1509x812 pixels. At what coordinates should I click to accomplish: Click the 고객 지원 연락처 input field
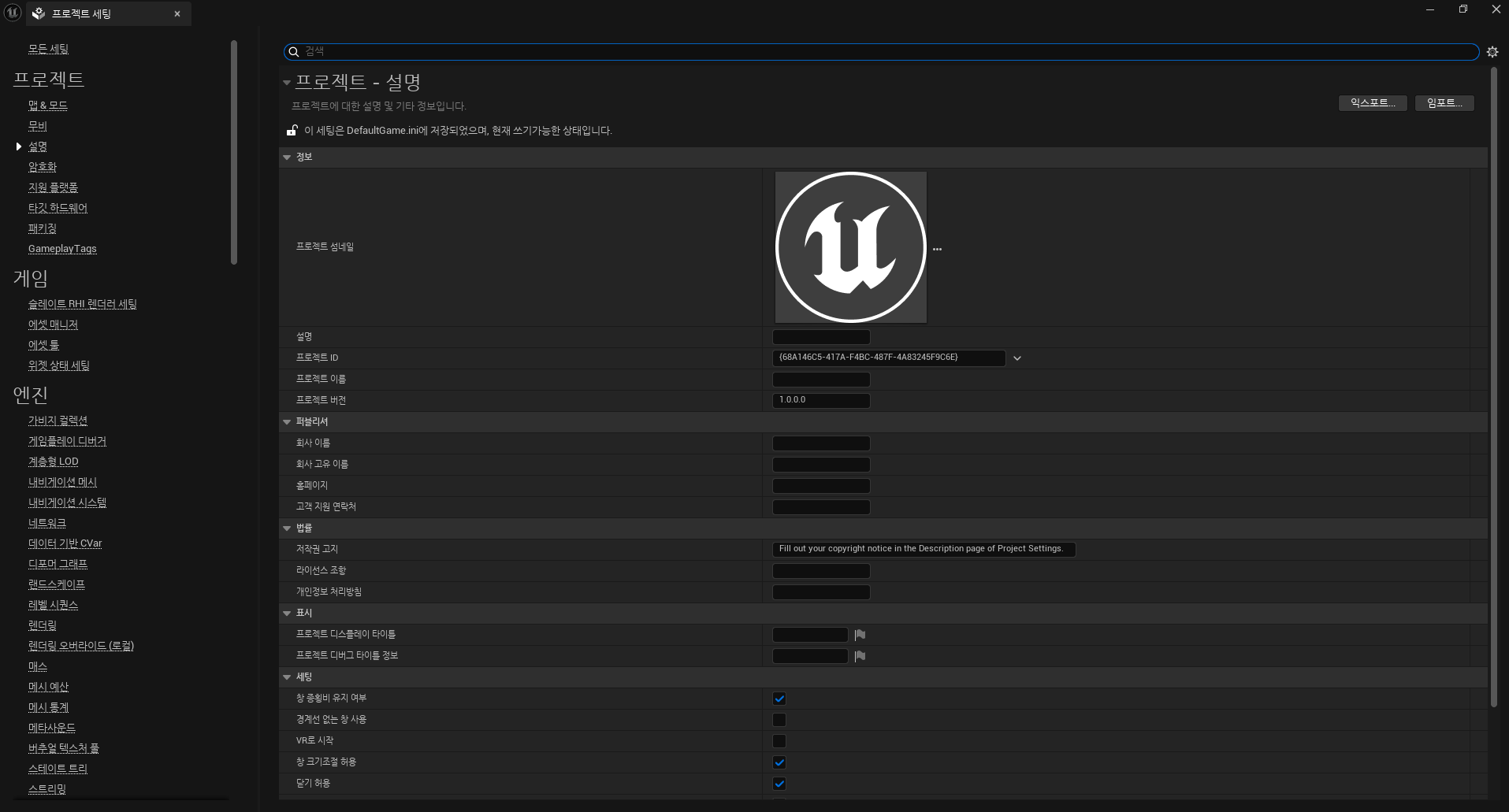click(x=821, y=507)
